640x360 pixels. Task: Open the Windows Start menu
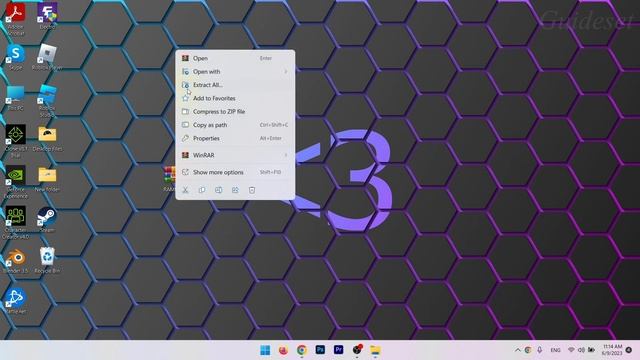(265, 350)
